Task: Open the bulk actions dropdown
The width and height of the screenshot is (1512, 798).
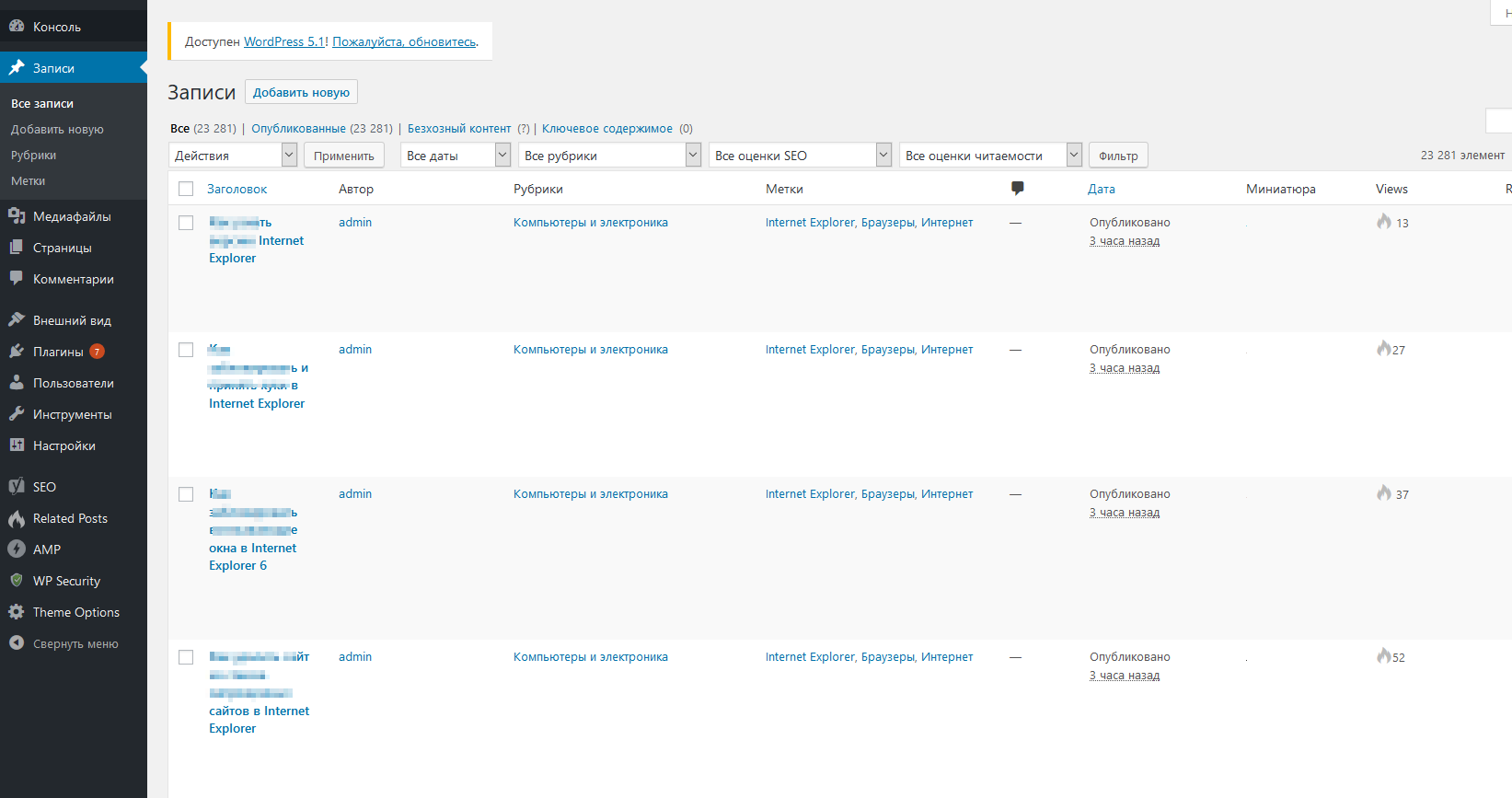Action: [x=233, y=156]
